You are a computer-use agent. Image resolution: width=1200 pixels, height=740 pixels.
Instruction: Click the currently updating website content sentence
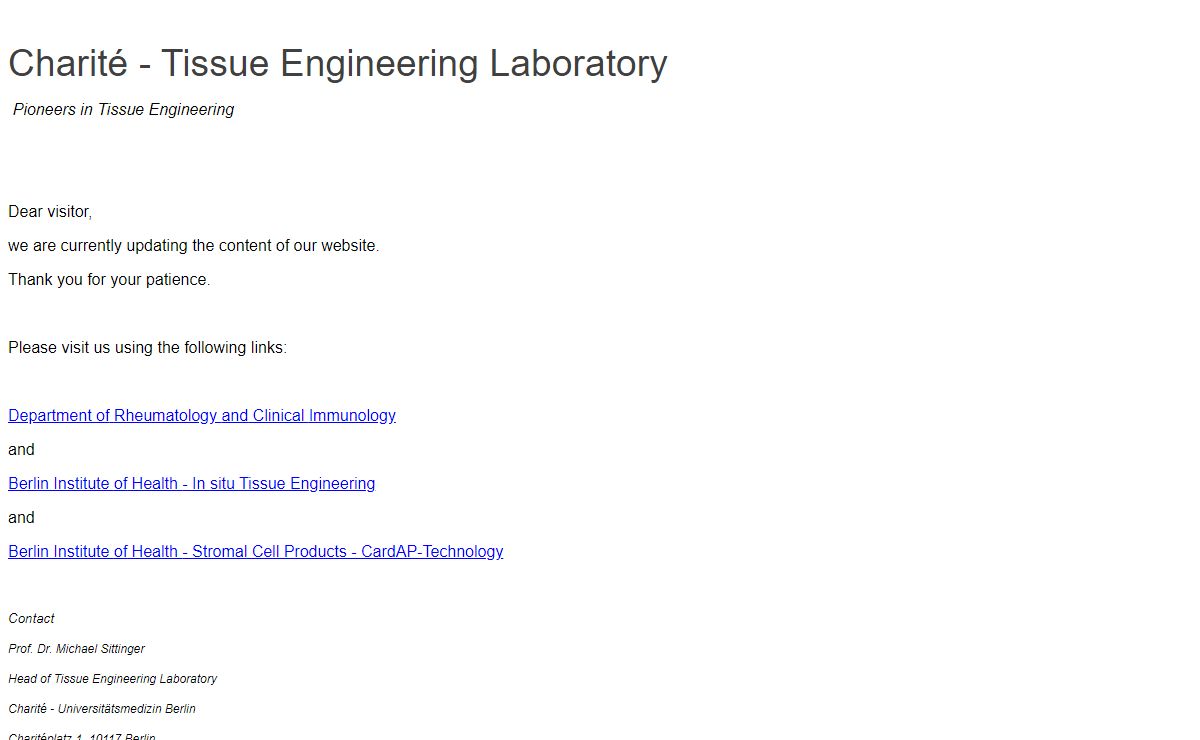[x=194, y=246]
